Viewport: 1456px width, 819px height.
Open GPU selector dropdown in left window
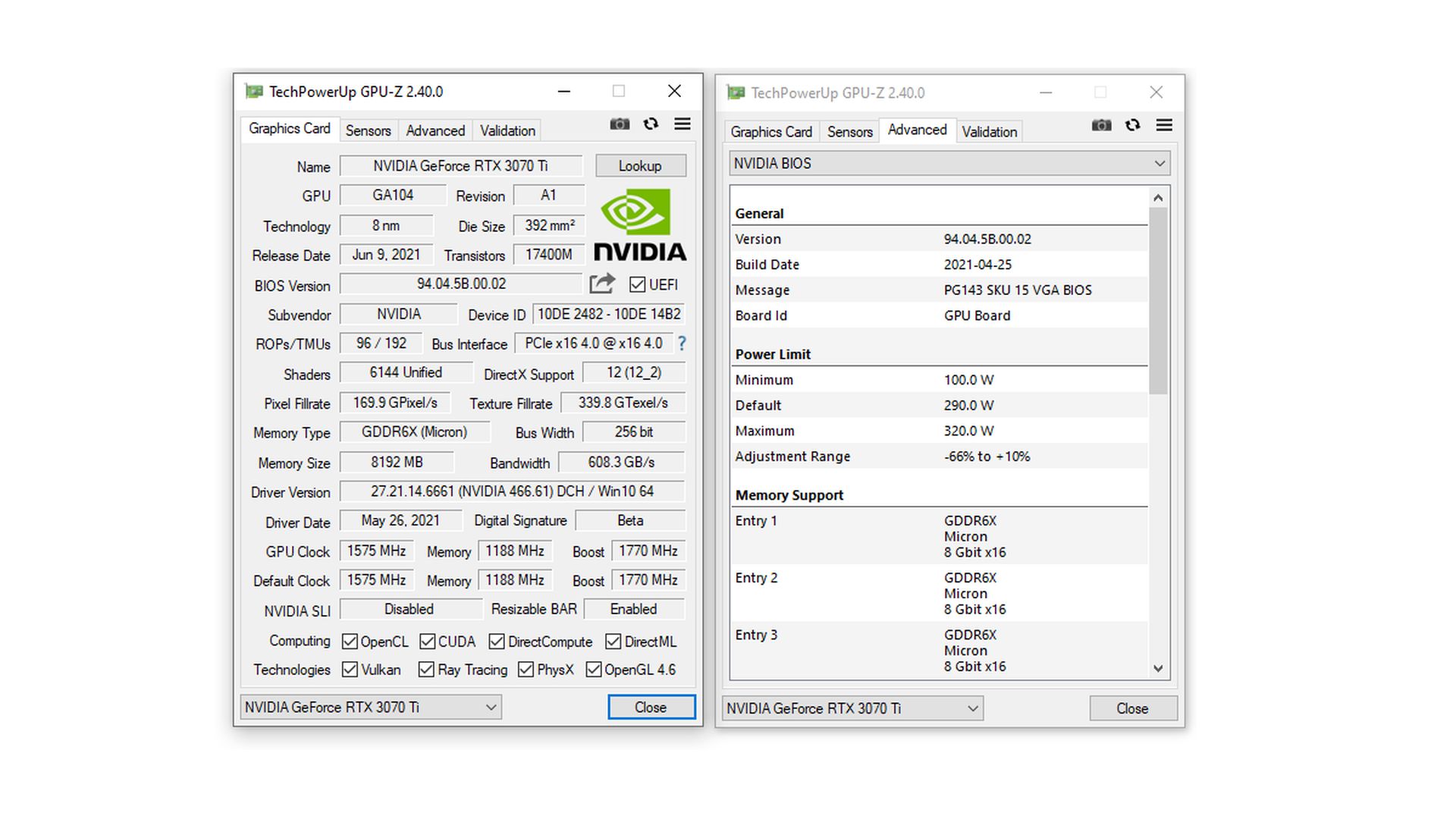(491, 708)
